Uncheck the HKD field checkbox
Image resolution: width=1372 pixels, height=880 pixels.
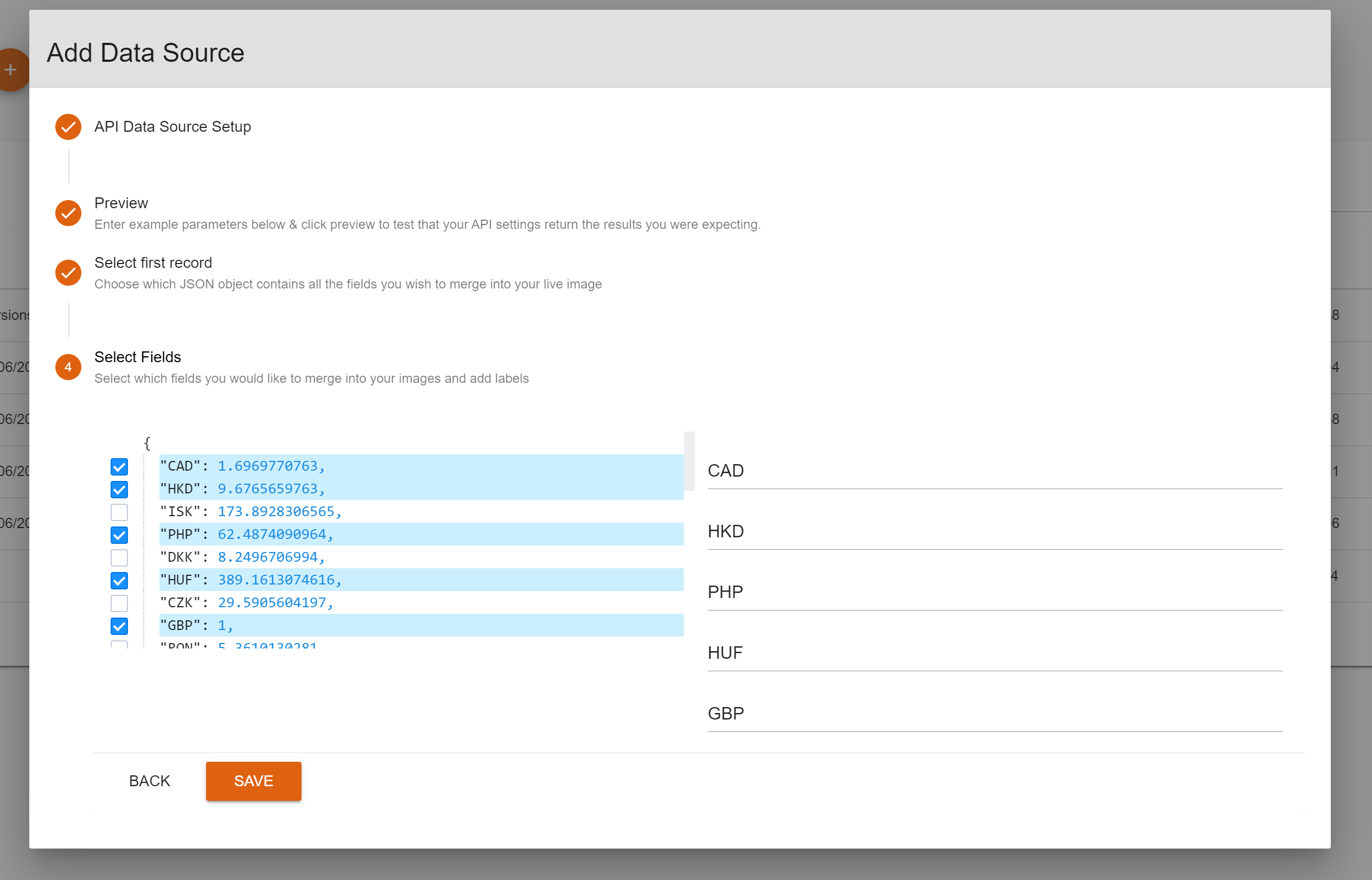click(119, 490)
